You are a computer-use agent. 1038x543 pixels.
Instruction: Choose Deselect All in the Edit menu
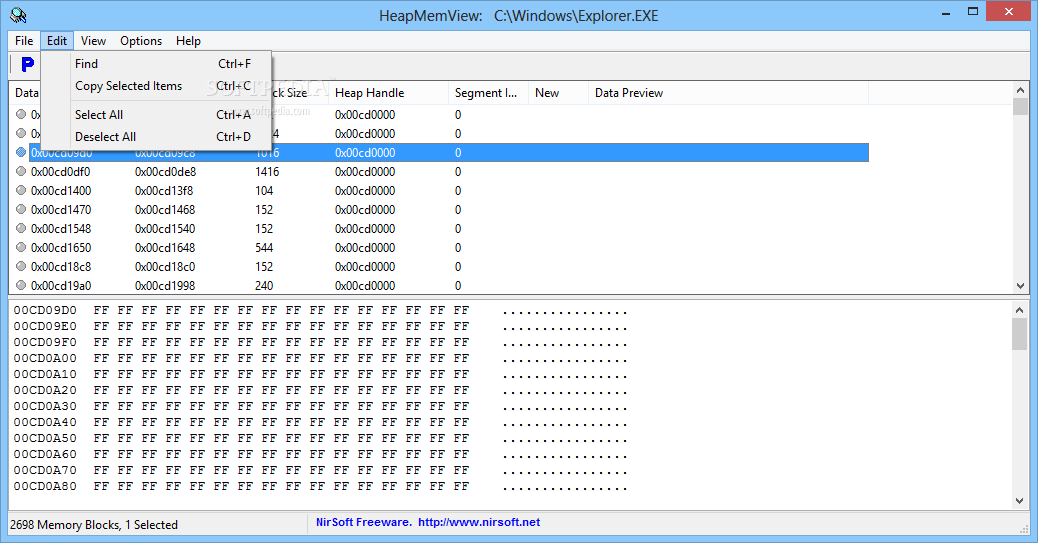[156, 136]
